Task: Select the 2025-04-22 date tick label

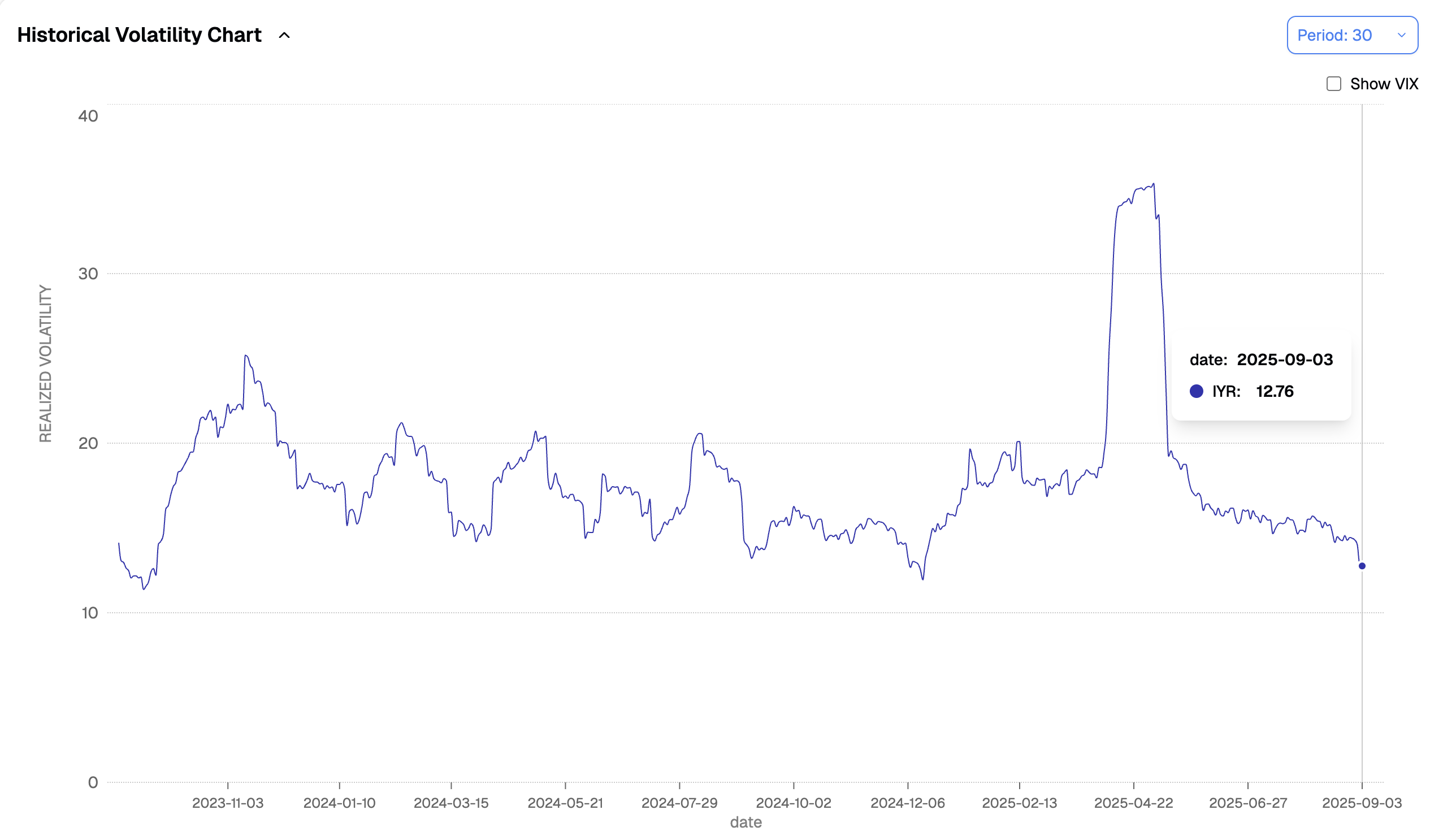Action: 1133,803
